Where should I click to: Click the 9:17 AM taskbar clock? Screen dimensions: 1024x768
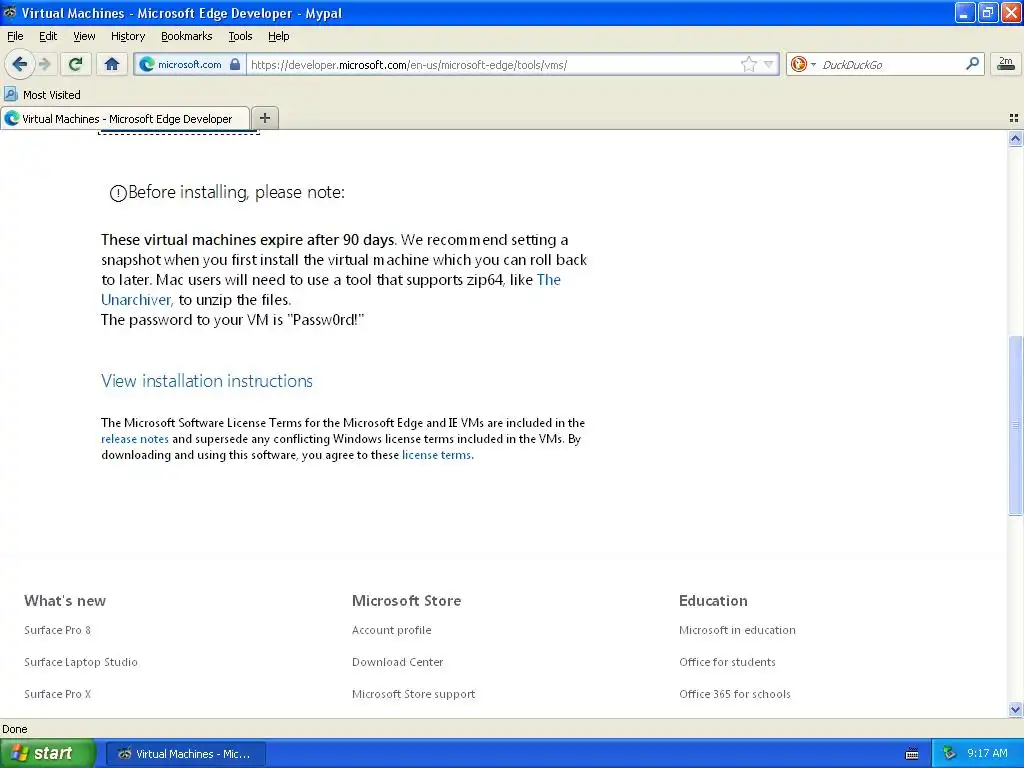click(x=987, y=754)
